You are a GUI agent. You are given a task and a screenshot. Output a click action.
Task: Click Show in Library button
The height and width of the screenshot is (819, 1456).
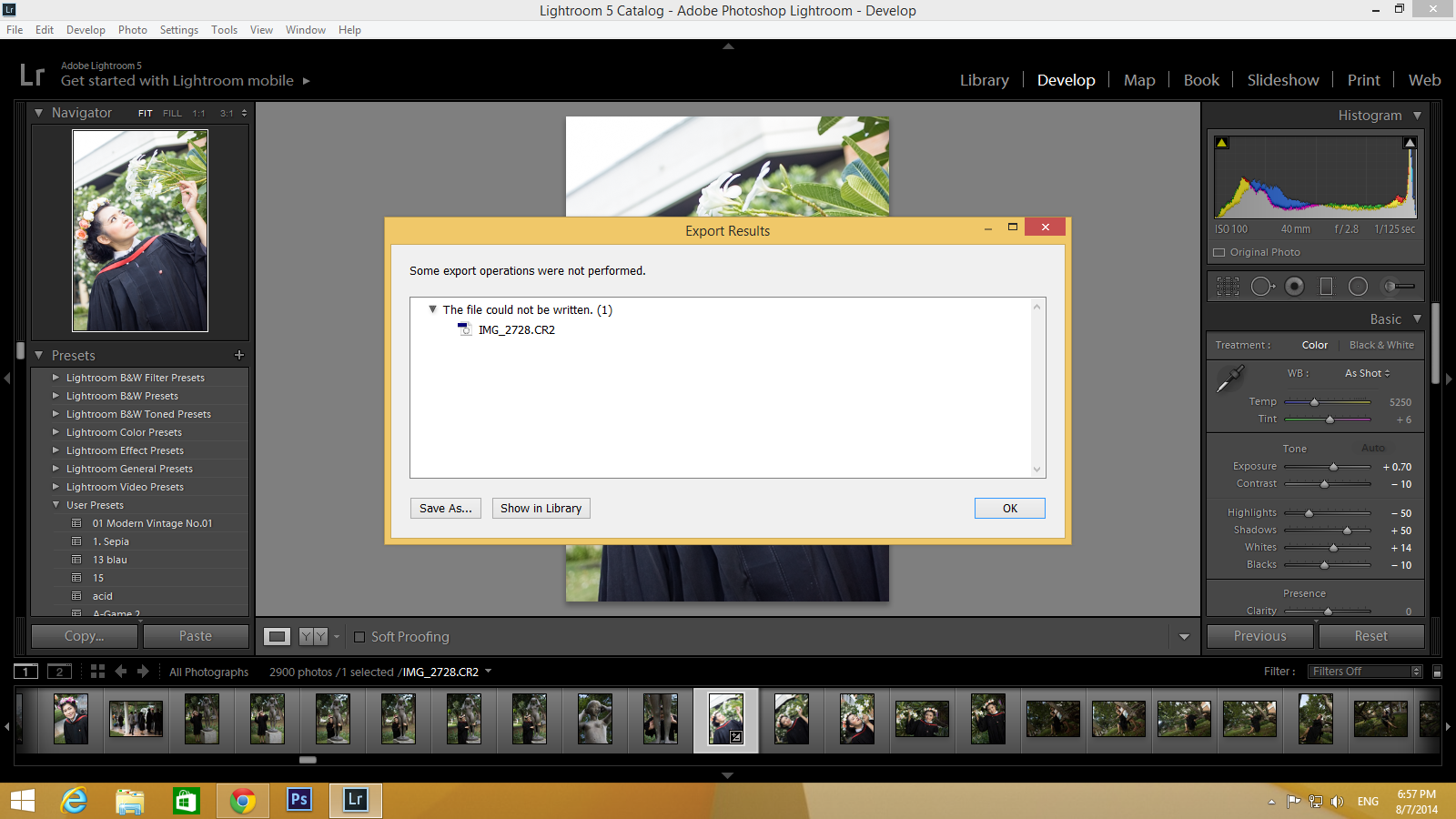tap(541, 508)
